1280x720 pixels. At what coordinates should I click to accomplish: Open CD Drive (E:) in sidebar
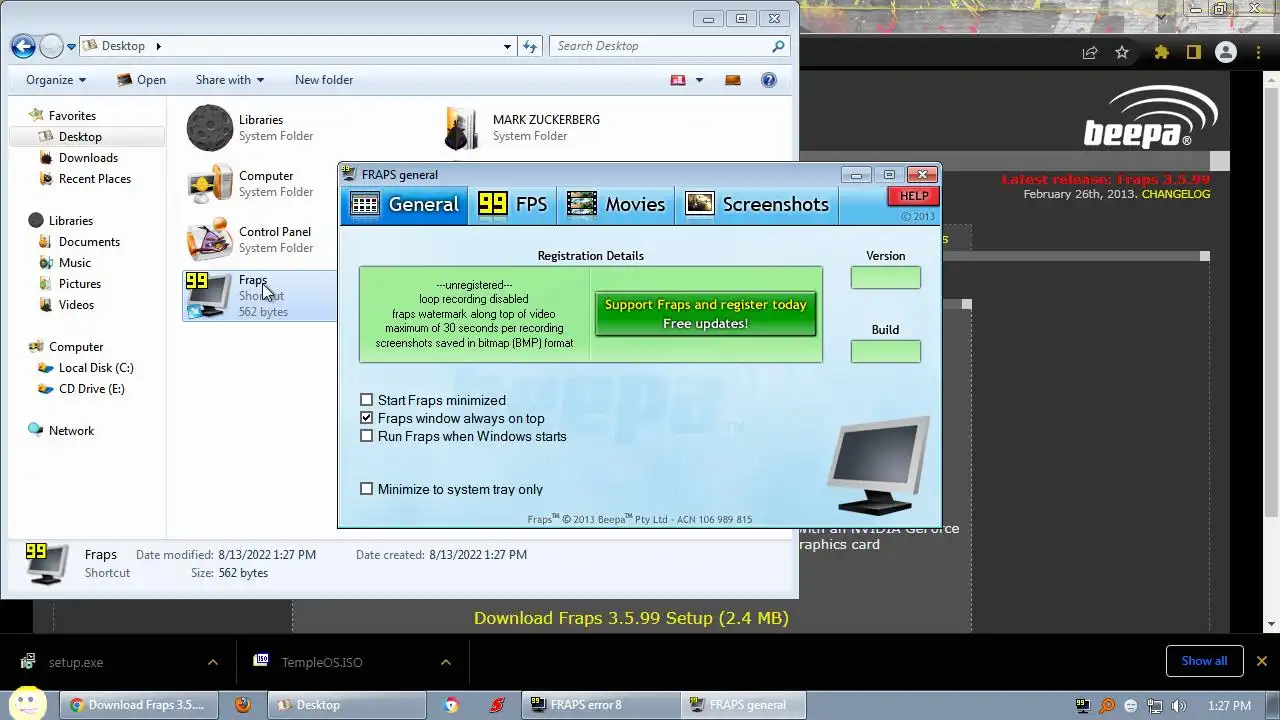pyautogui.click(x=91, y=389)
